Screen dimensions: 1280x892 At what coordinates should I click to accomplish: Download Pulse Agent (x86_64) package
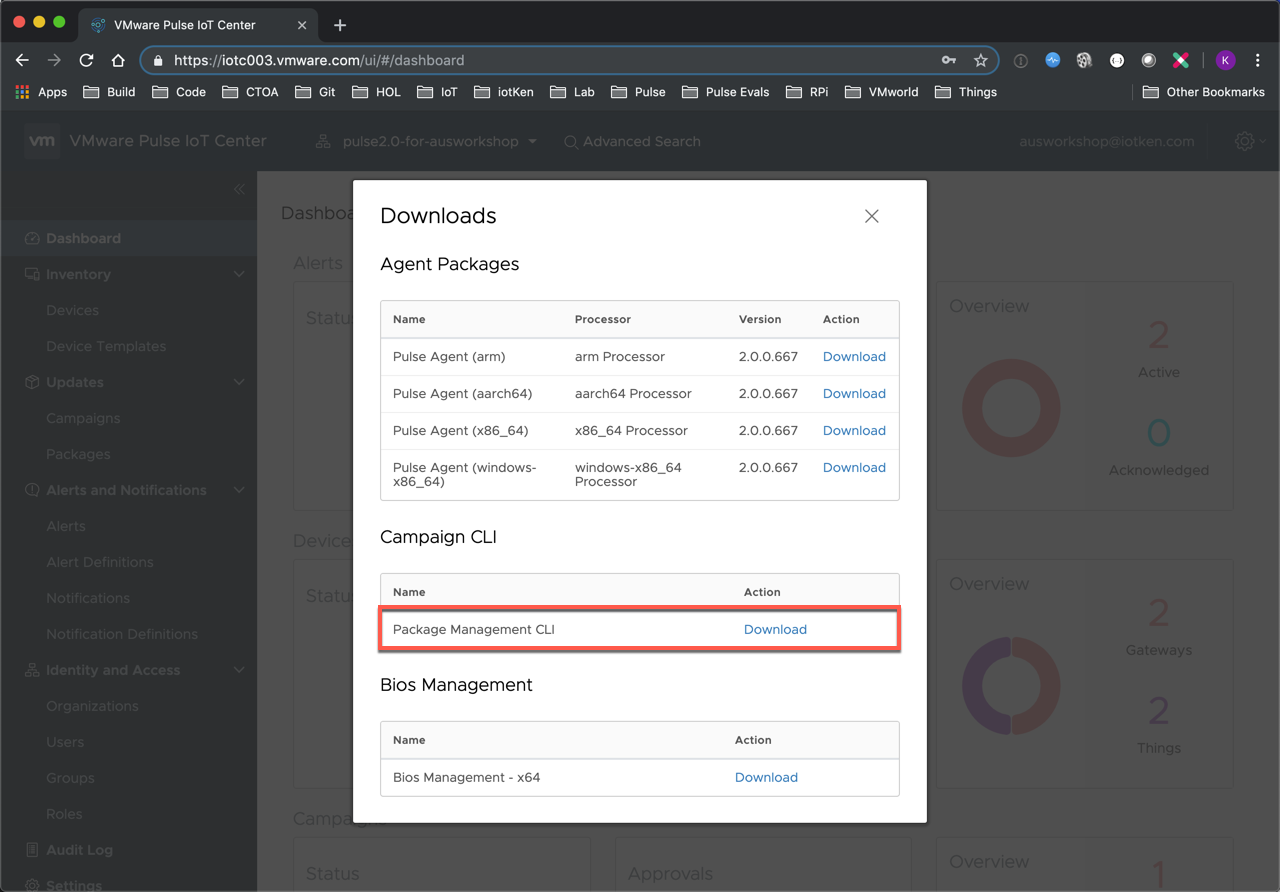coord(854,431)
